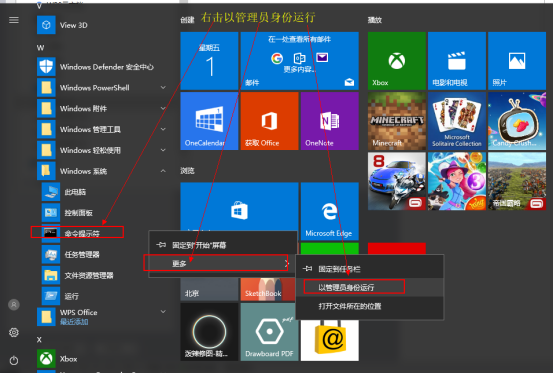Open the Microsoft Store tile

click(239, 207)
